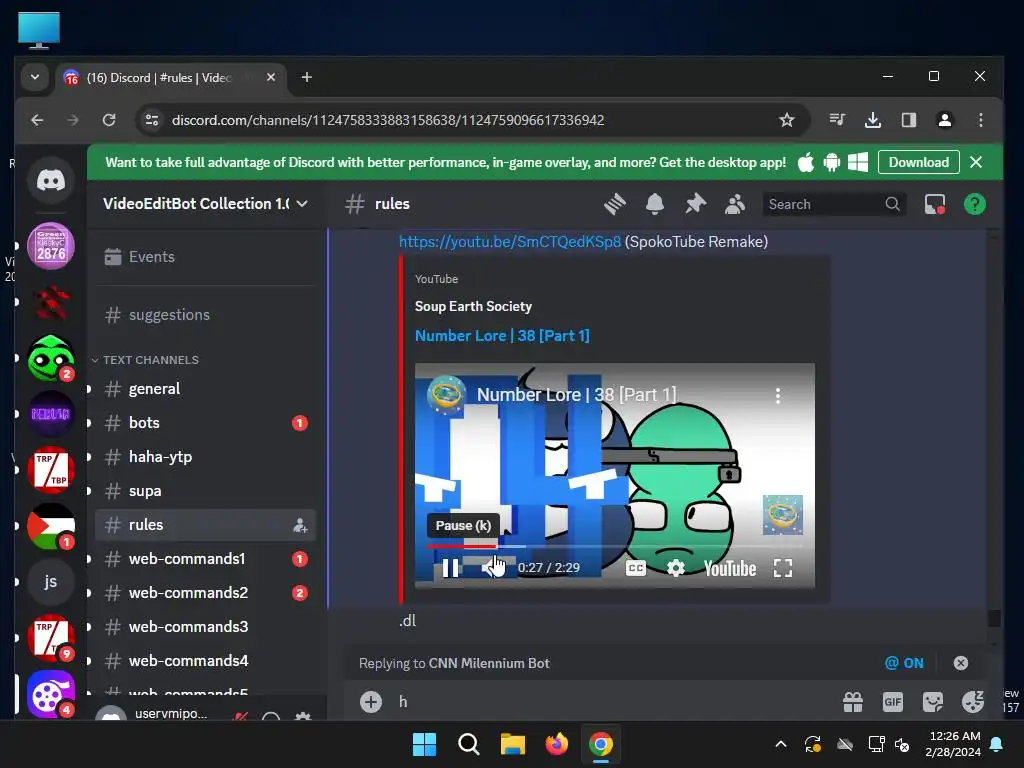
Task: Reload the Discord page
Action: point(109,120)
